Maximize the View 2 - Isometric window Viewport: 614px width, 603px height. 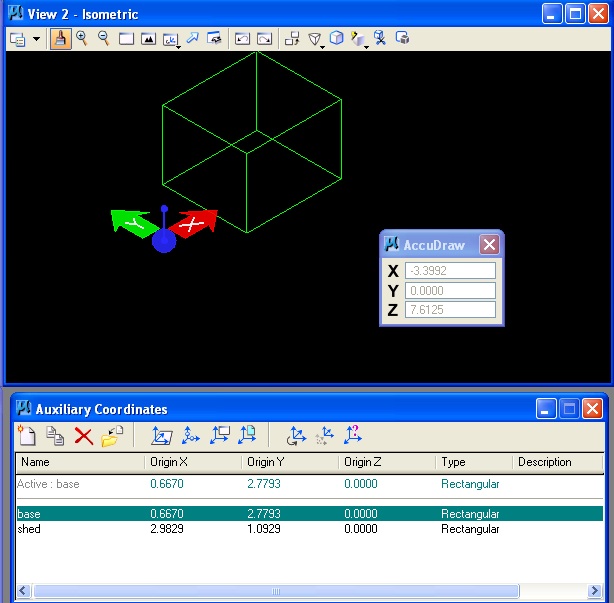[575, 14]
